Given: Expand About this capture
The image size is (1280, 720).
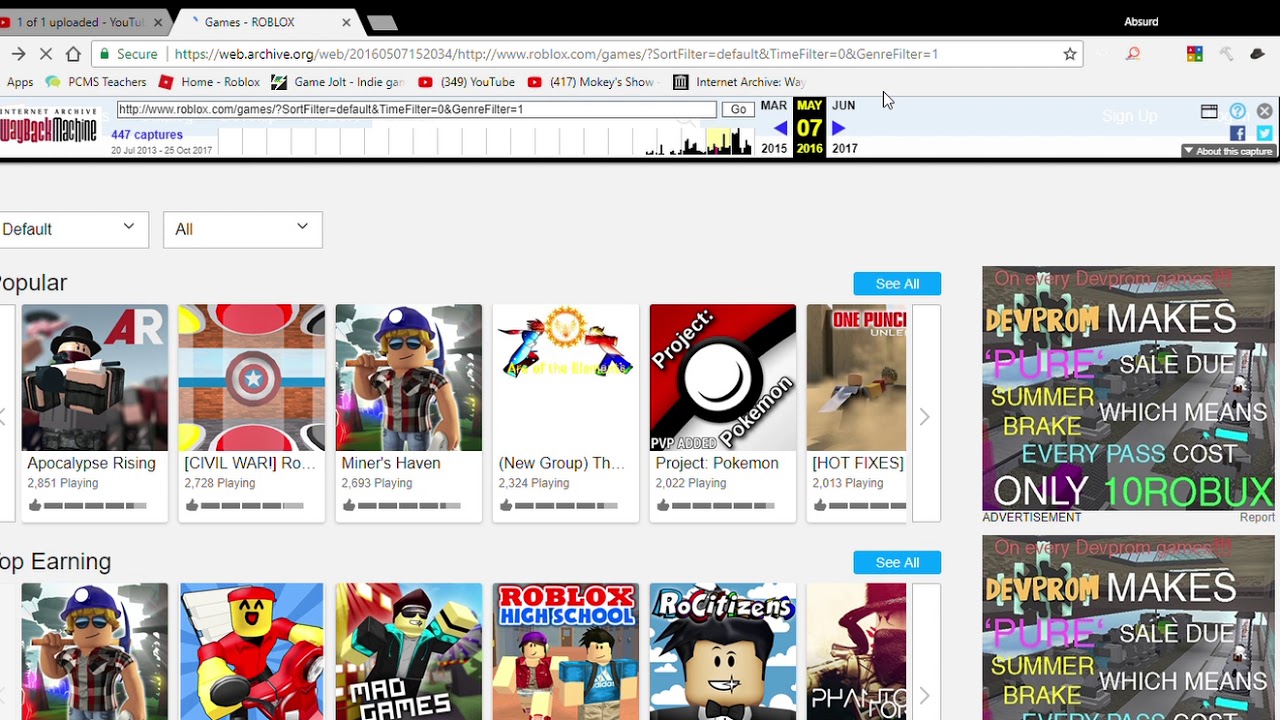Looking at the screenshot, I should tap(1228, 151).
